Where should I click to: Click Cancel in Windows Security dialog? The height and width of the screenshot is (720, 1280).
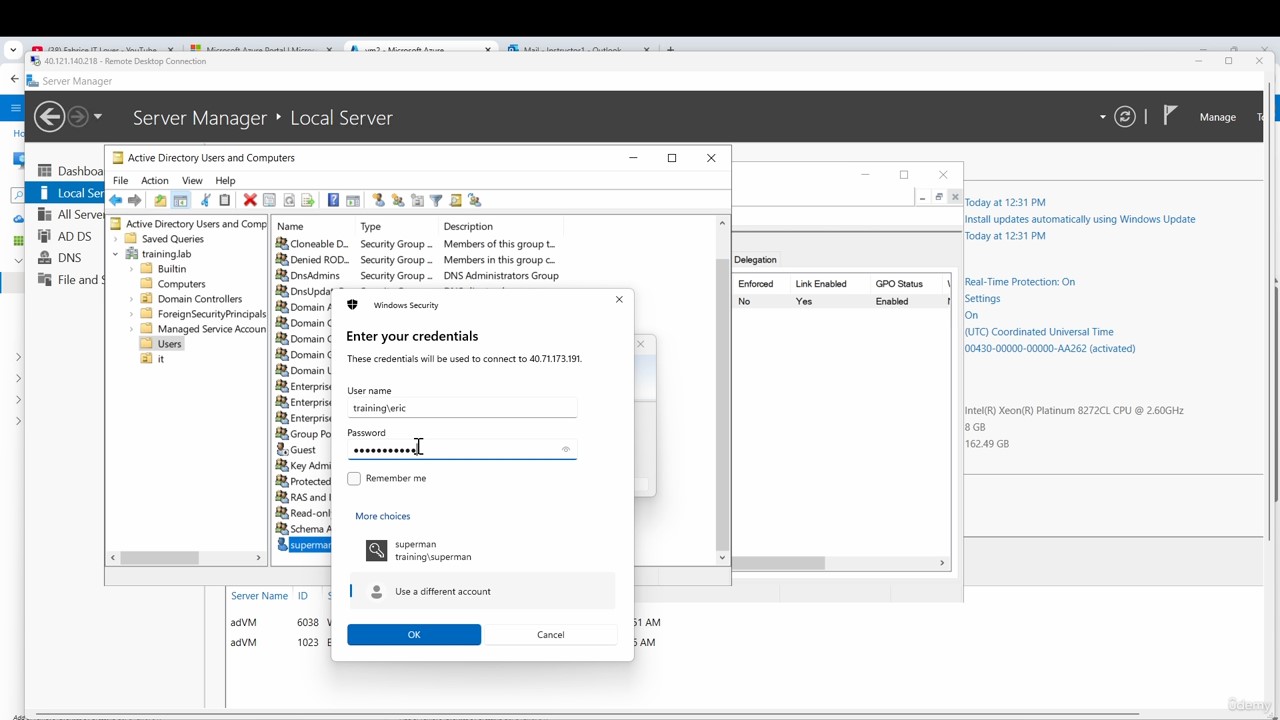pyautogui.click(x=550, y=635)
